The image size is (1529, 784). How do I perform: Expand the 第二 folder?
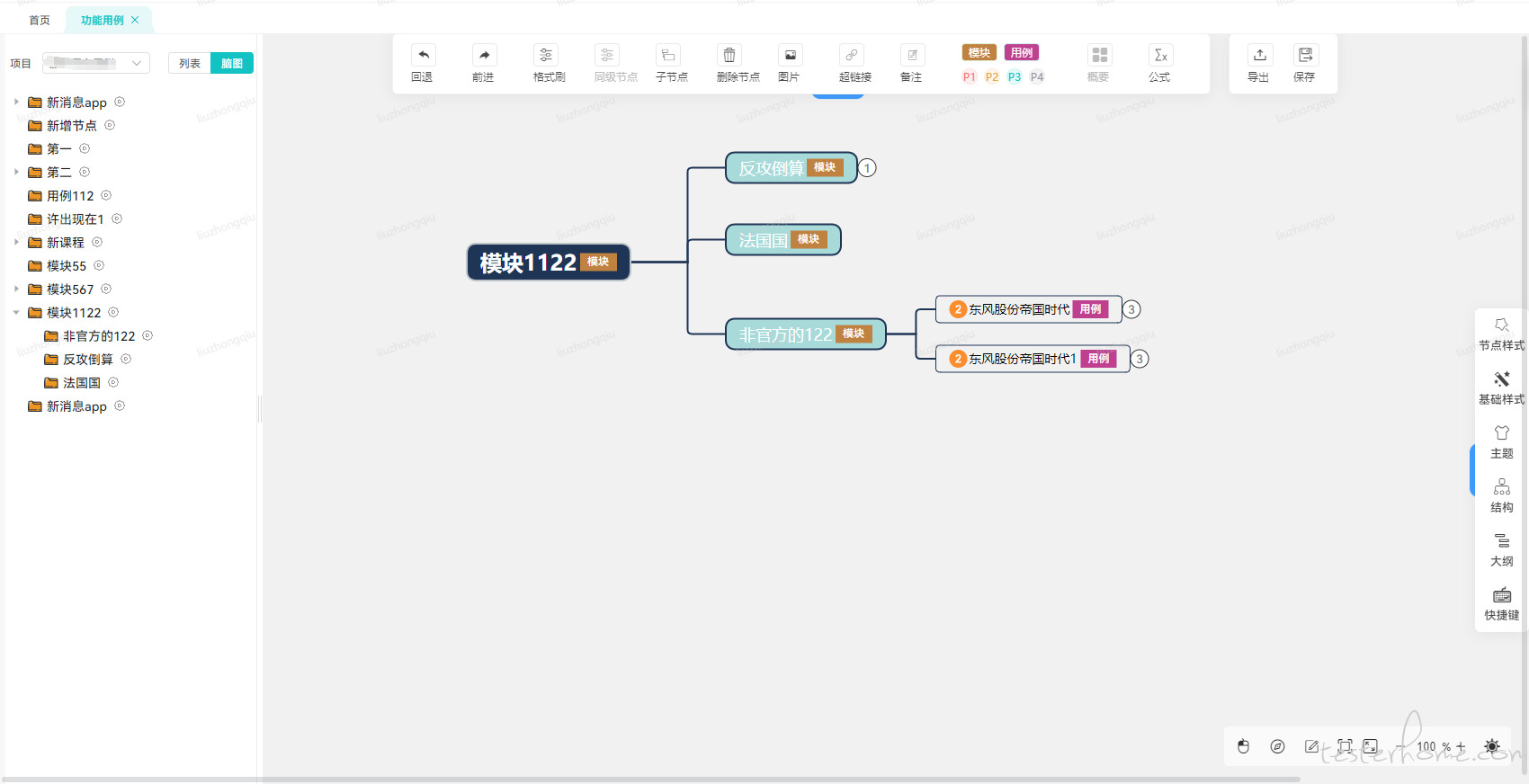(16, 172)
